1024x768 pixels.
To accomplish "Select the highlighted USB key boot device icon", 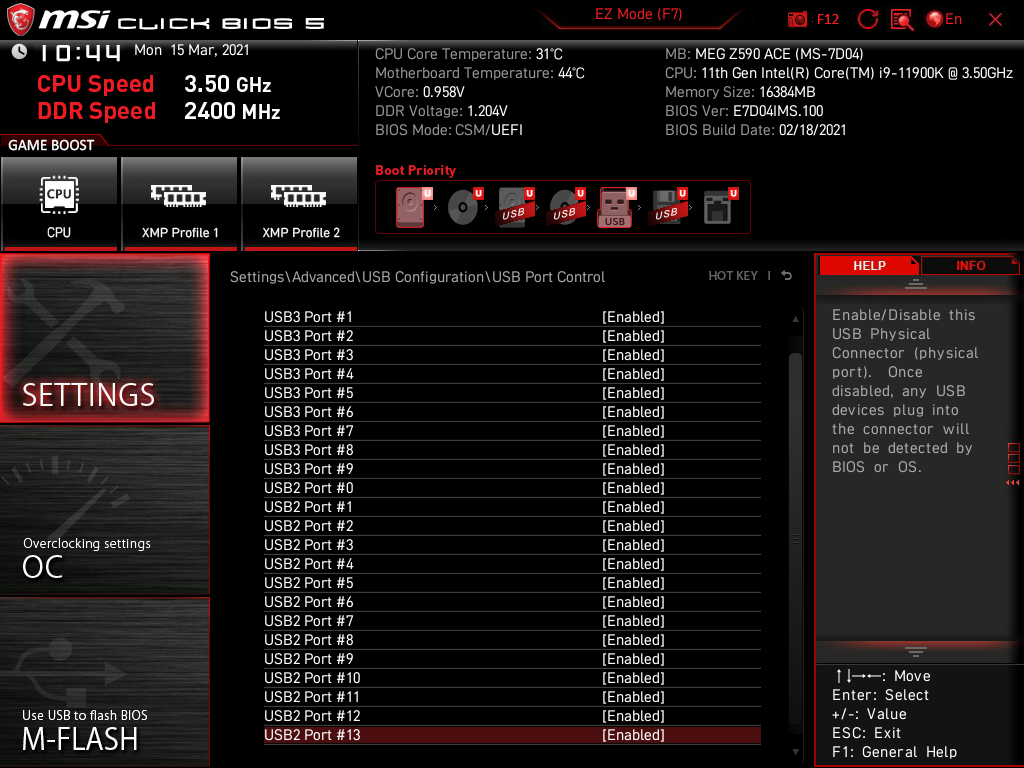I will click(x=617, y=208).
